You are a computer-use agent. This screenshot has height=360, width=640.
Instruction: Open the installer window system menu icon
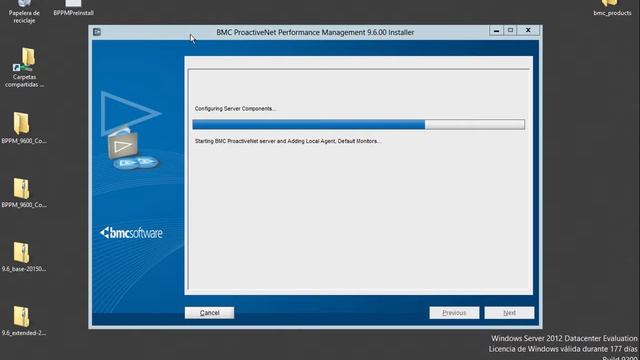(97, 32)
